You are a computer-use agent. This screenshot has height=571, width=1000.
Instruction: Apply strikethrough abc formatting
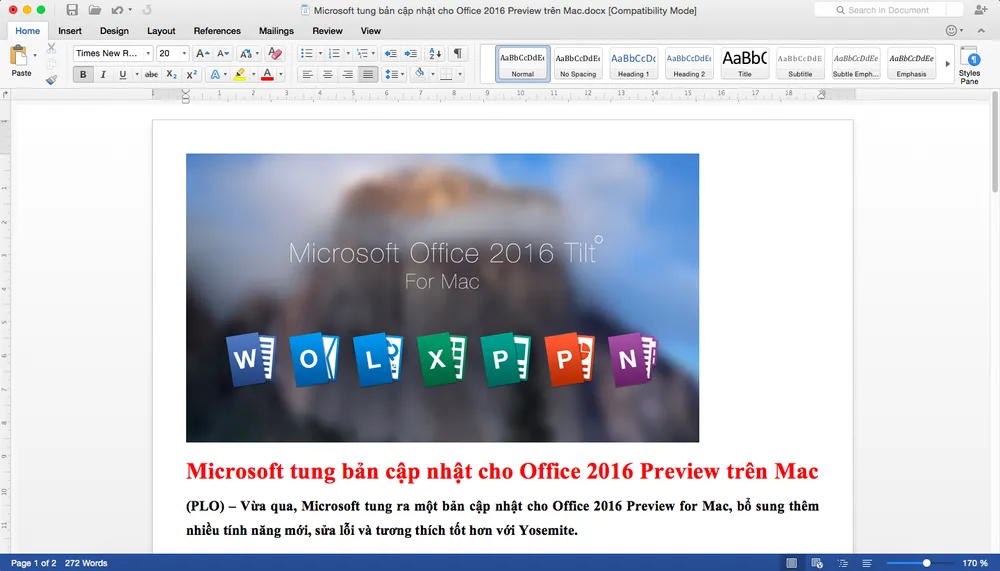click(x=151, y=75)
